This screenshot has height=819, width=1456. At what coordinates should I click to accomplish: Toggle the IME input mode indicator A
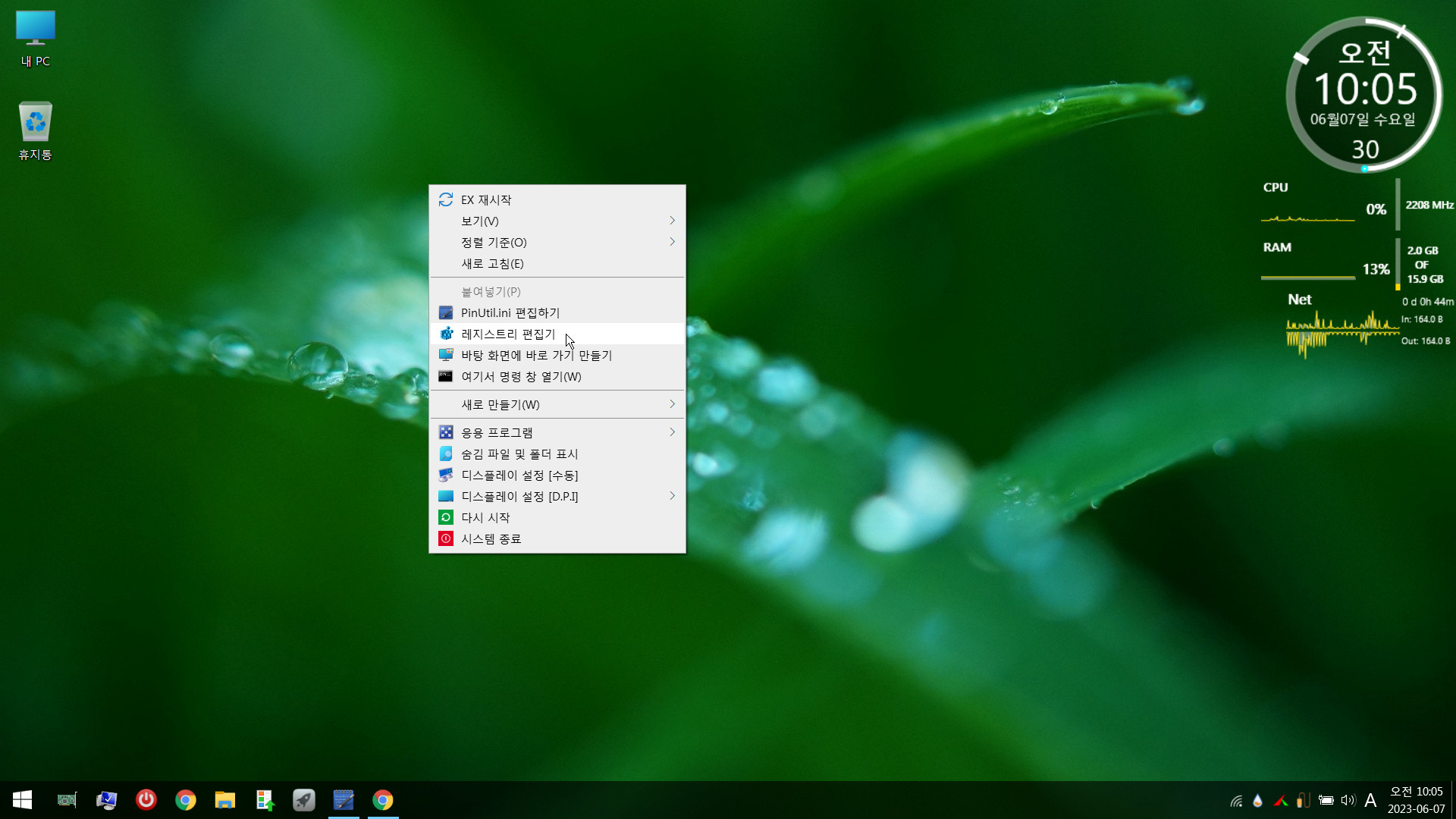(1370, 800)
